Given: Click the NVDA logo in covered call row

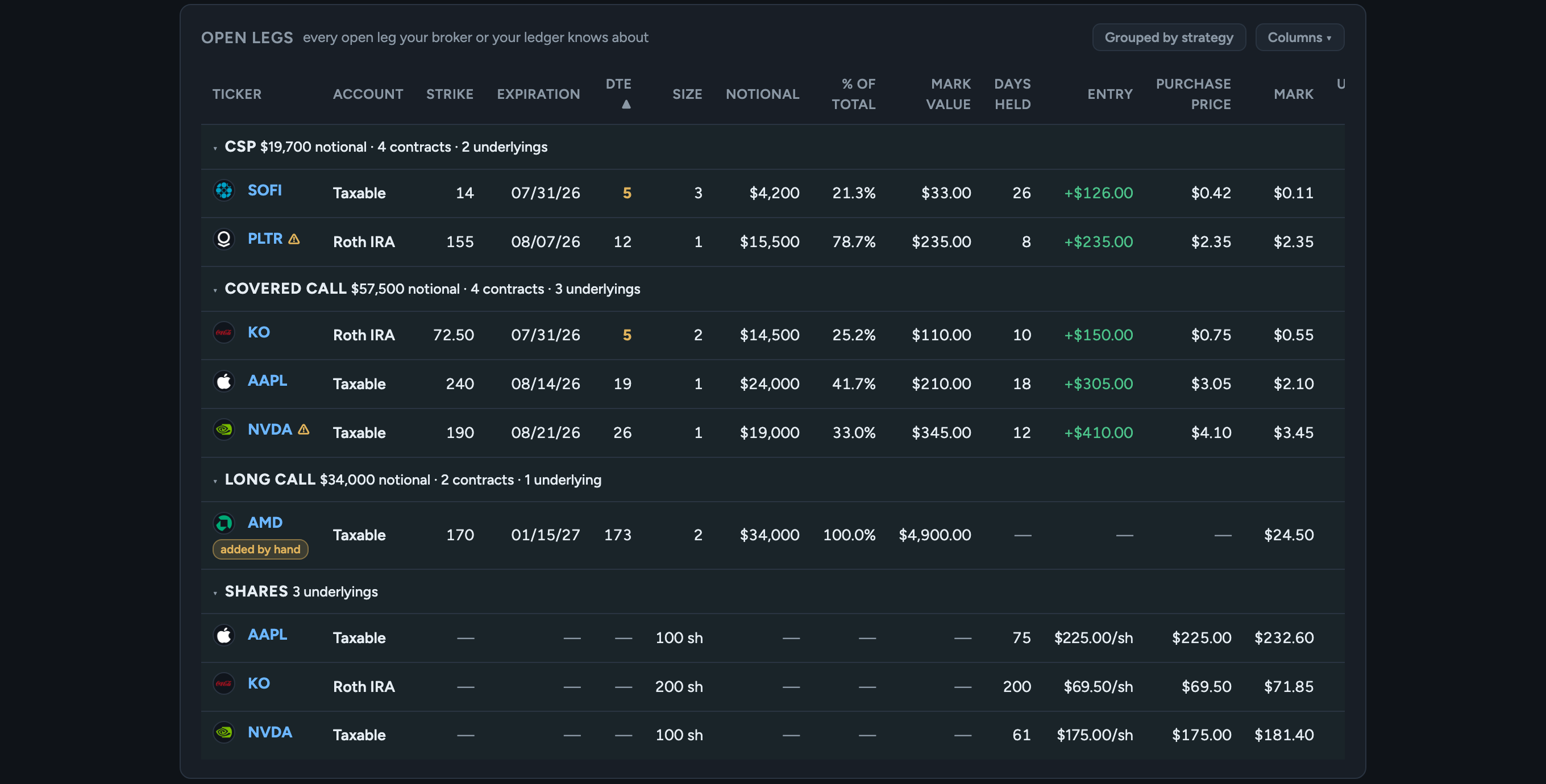Looking at the screenshot, I should [224, 430].
